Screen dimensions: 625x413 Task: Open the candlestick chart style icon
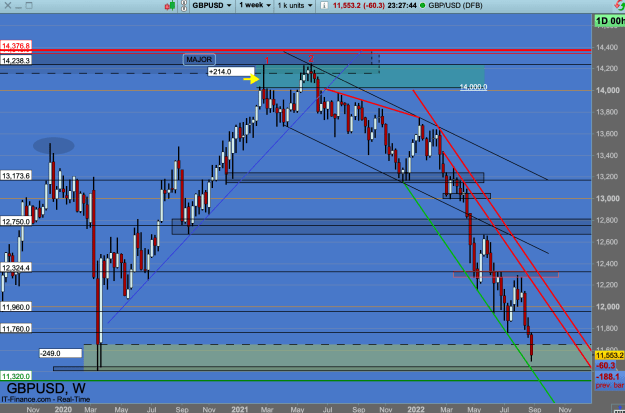pos(170,6)
